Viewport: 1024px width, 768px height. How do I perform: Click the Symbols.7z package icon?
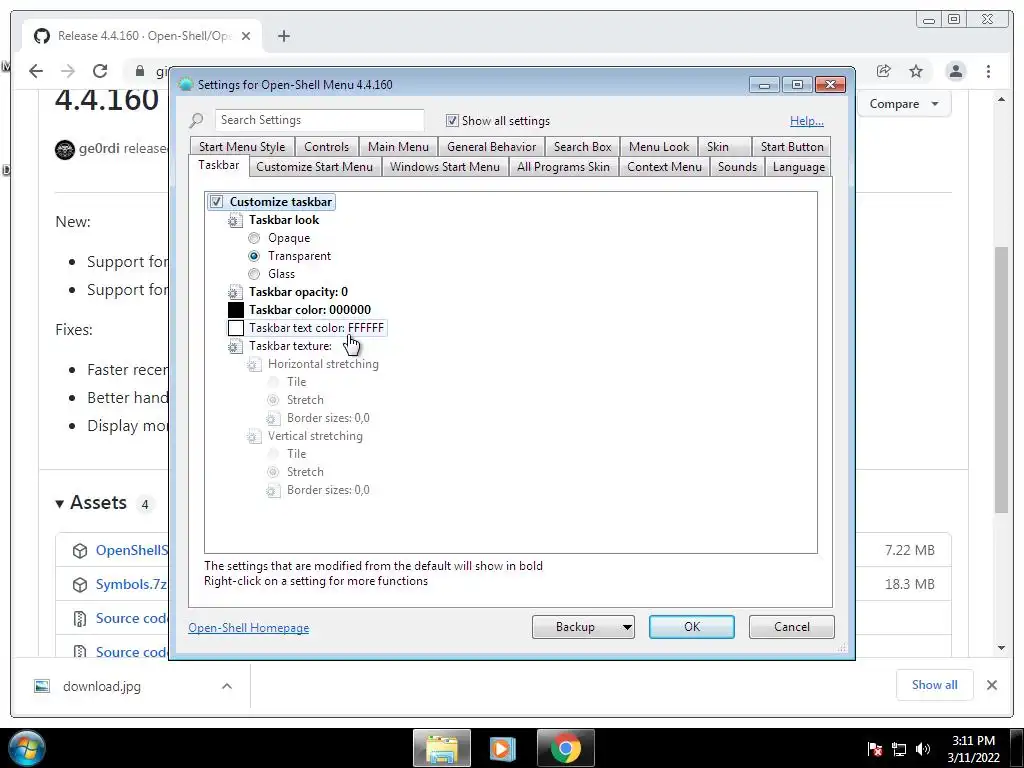click(80, 584)
